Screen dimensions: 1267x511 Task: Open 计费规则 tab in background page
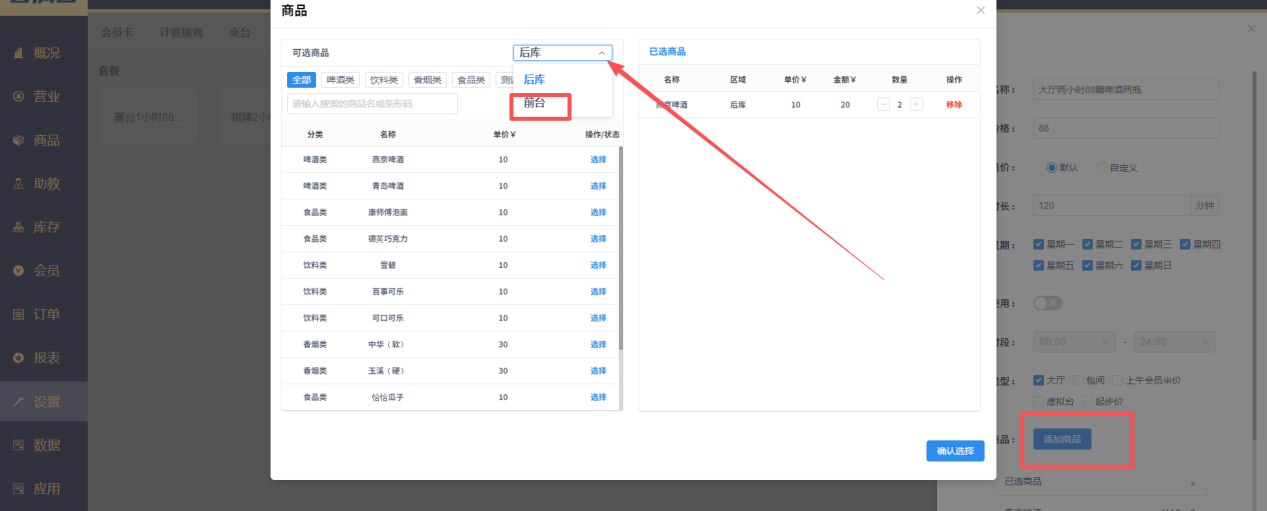tap(181, 32)
